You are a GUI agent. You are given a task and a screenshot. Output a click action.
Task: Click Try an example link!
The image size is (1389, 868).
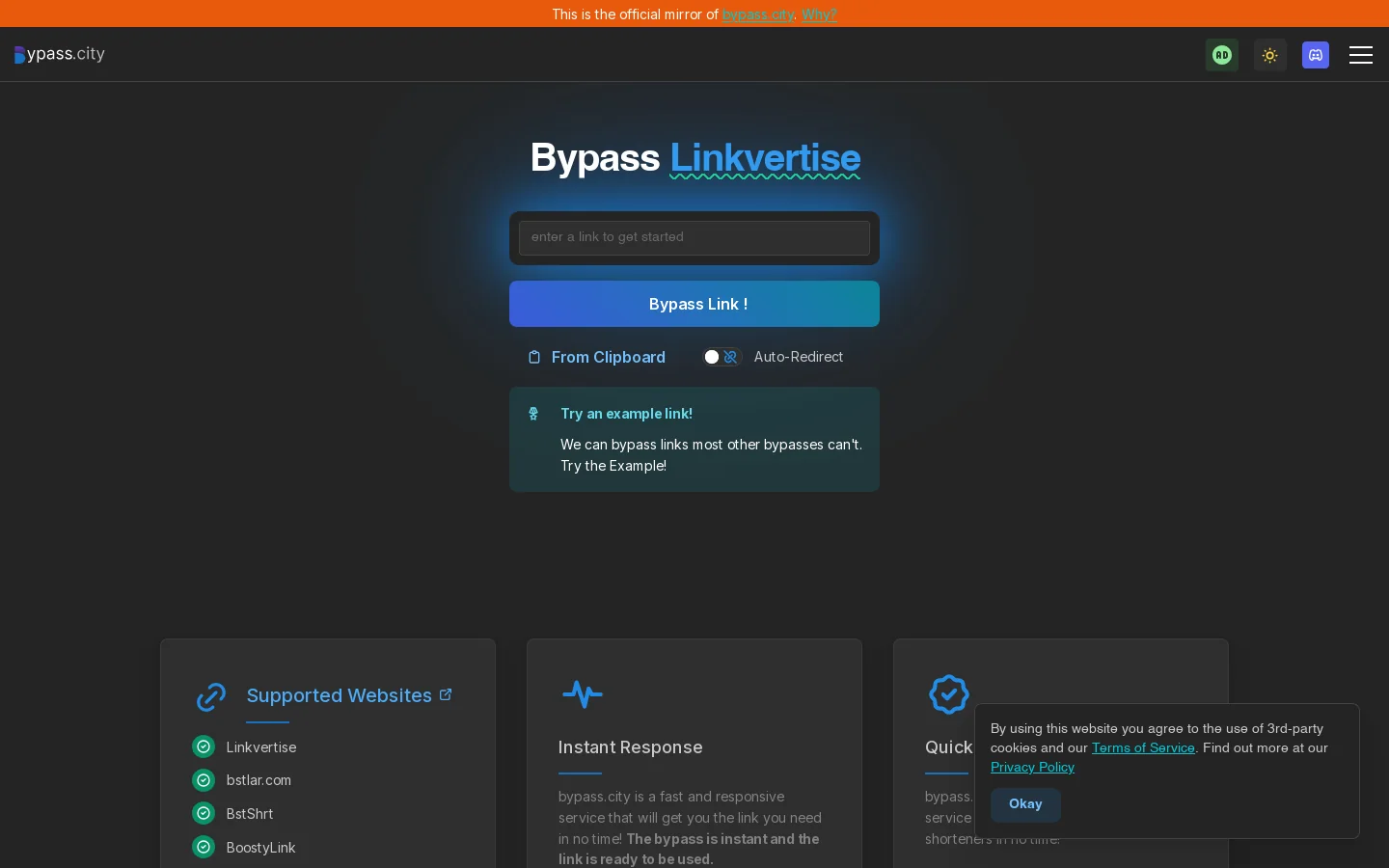(x=627, y=414)
